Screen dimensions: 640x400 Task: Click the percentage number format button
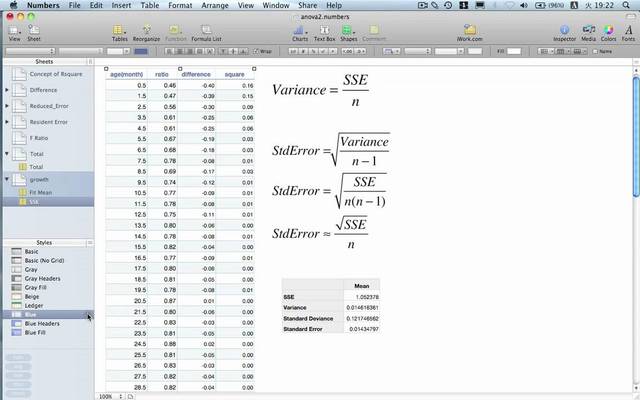tap(313, 51)
